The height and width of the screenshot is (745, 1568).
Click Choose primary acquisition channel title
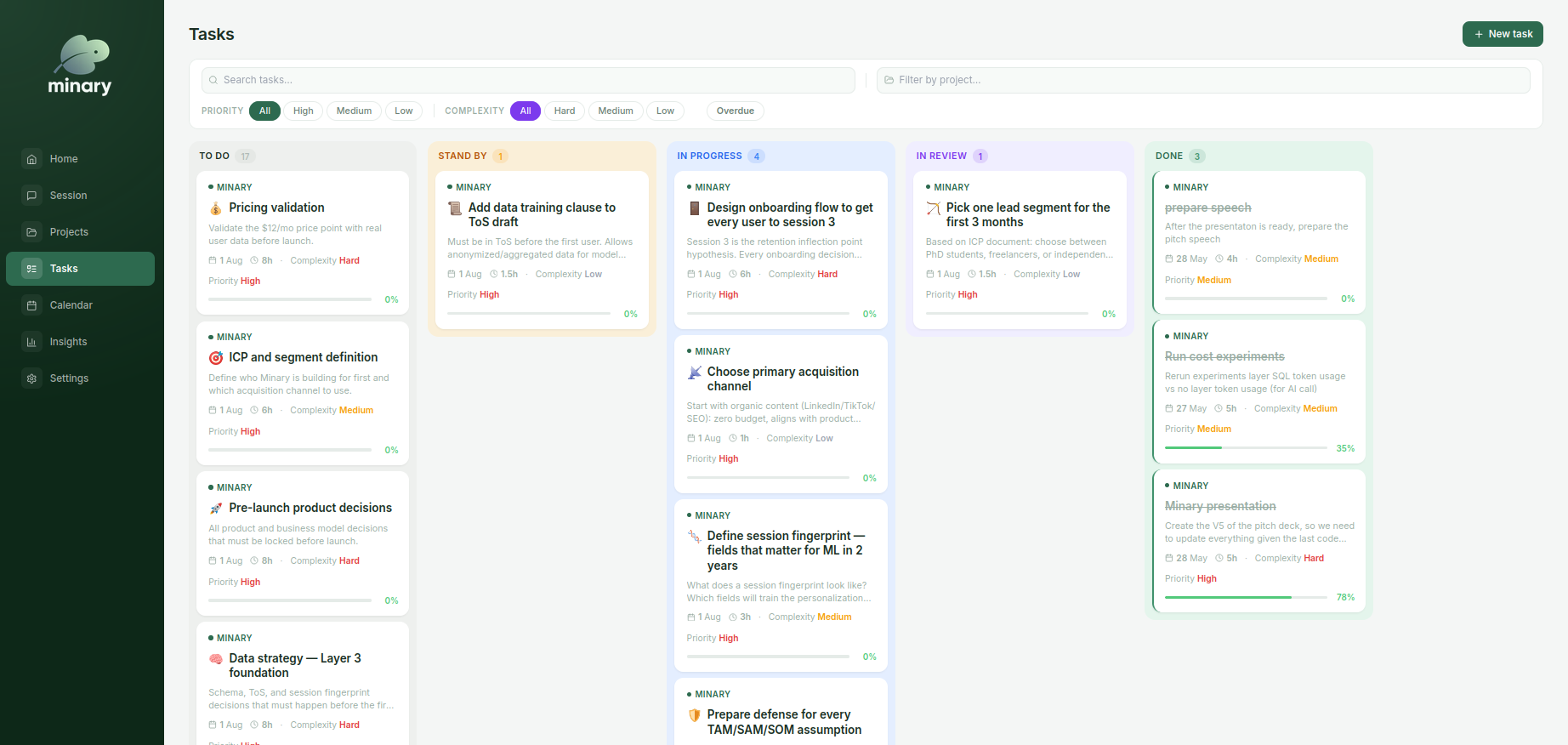click(783, 379)
